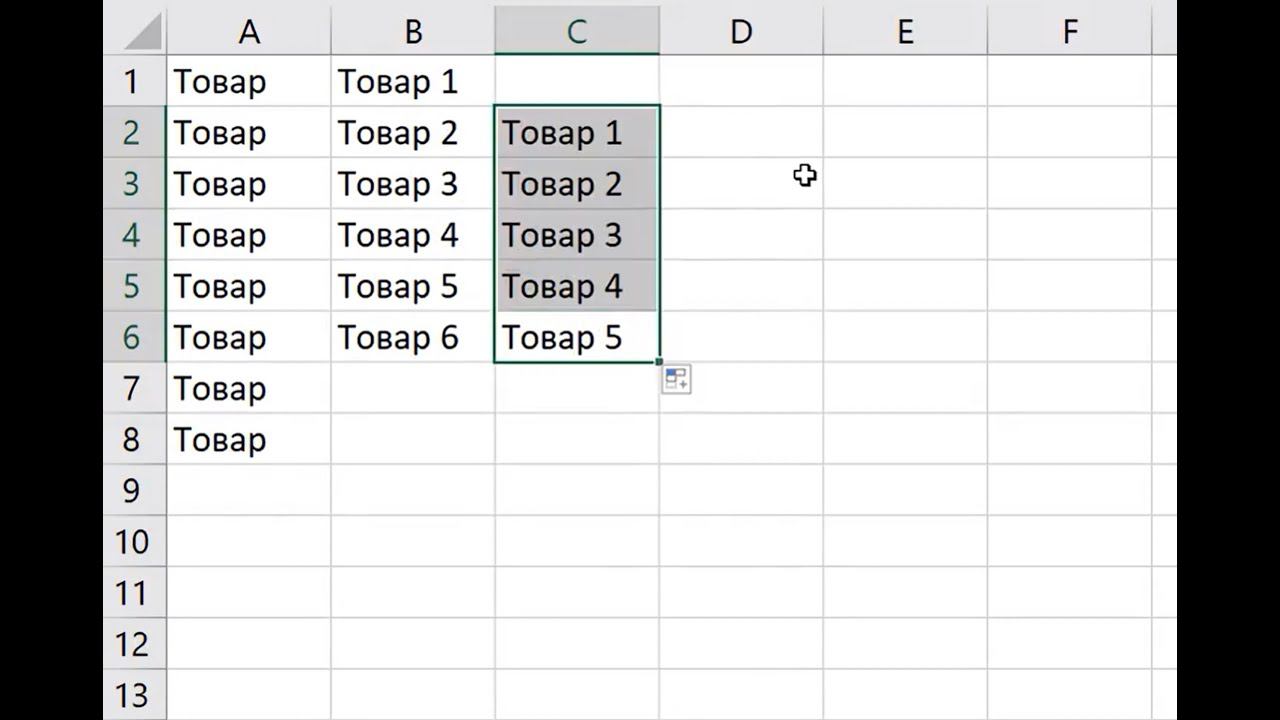This screenshot has width=1280, height=720.
Task: Open the Auto Fill Options button
Action: pyautogui.click(x=676, y=379)
